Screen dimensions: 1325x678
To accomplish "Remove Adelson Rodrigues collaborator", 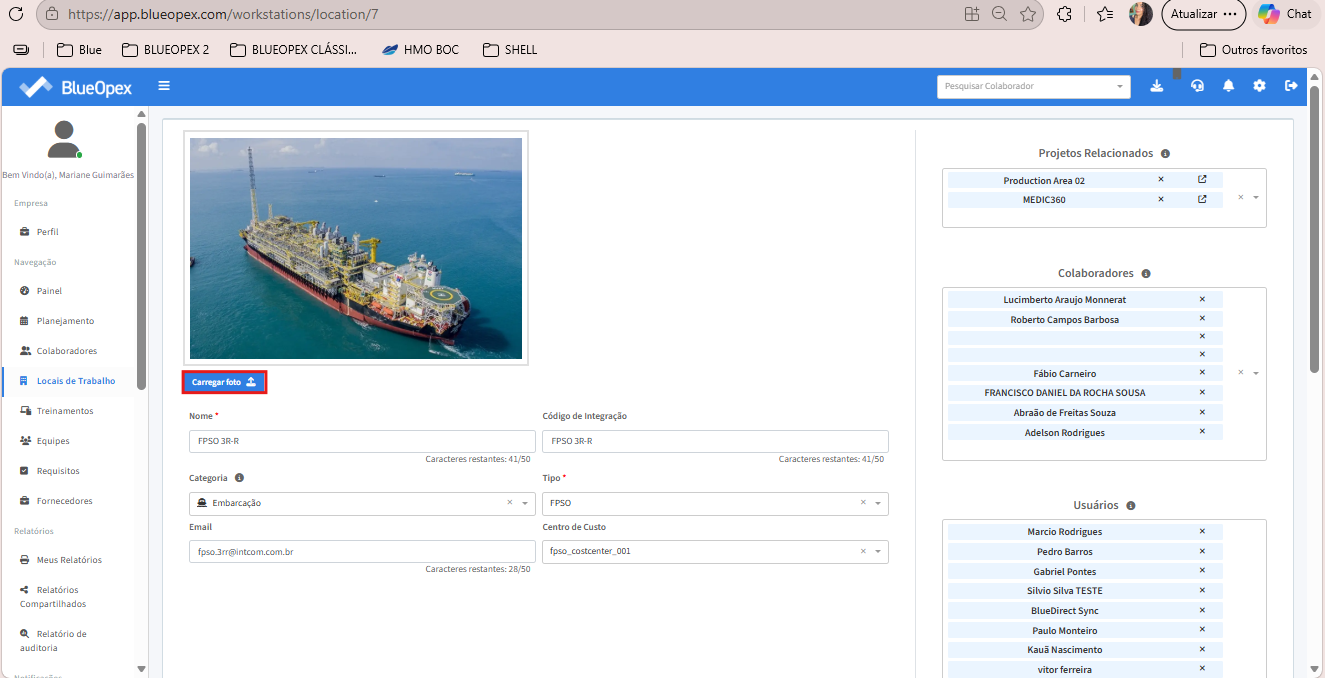I will [x=1202, y=432].
